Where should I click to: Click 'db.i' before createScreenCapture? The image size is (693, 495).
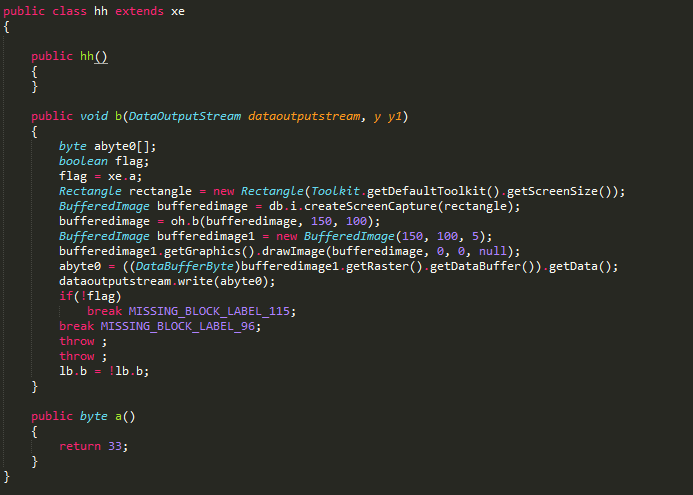pyautogui.click(x=283, y=206)
